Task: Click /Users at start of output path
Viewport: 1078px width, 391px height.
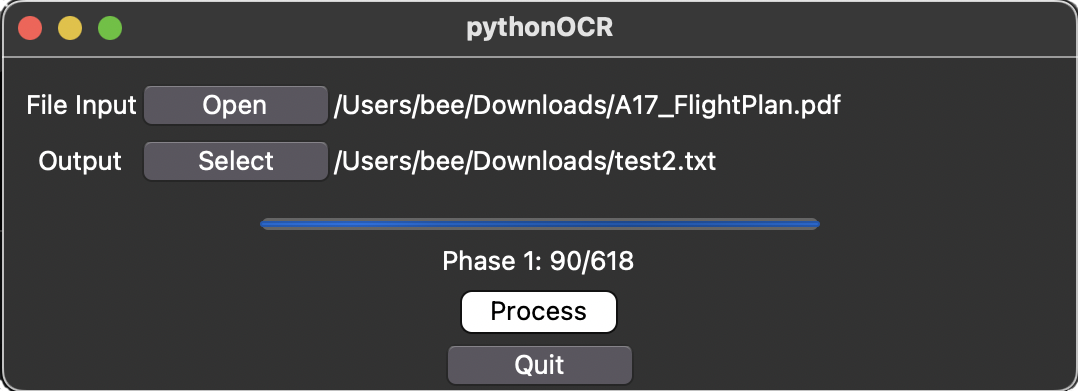Action: click(x=373, y=161)
